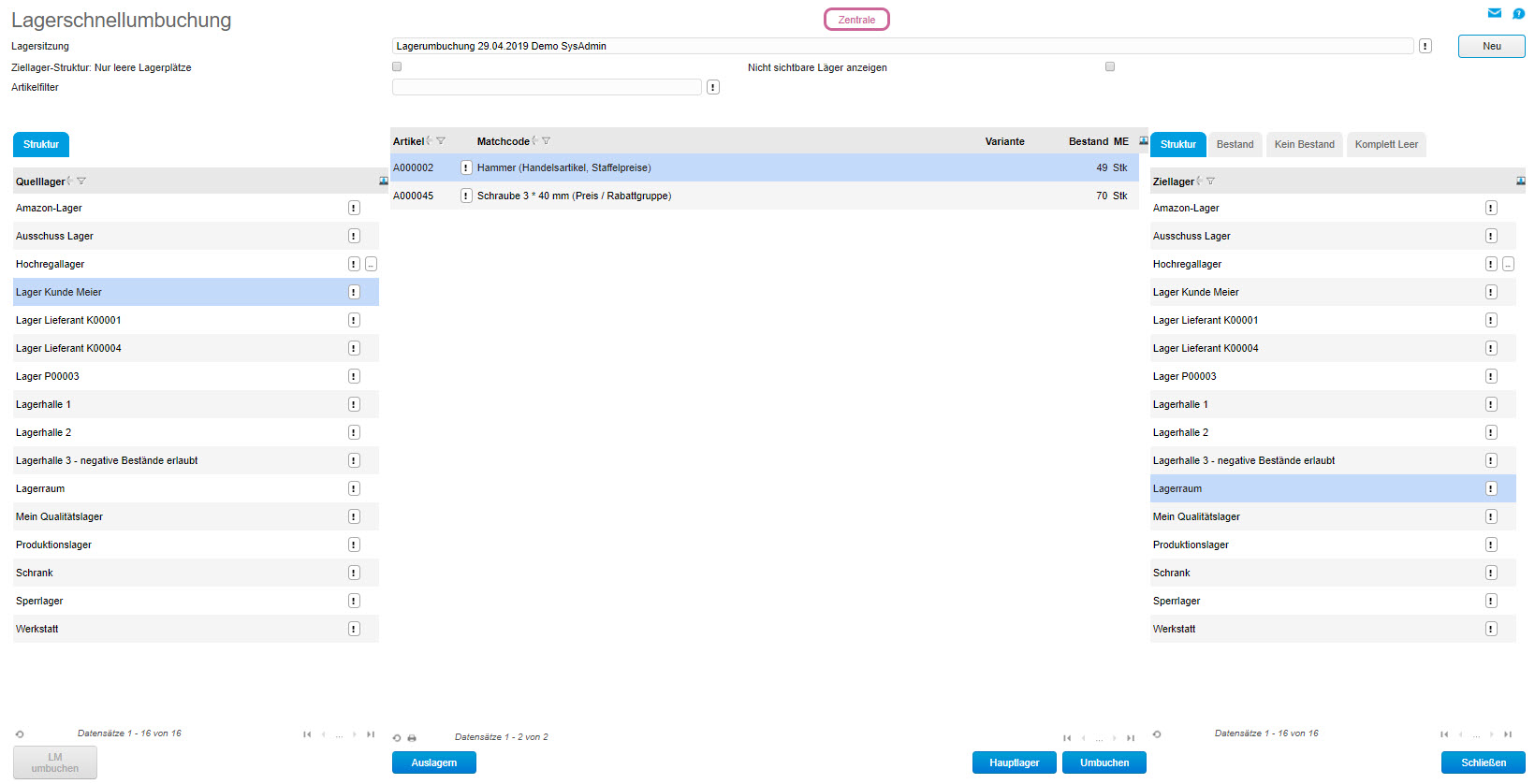Viewport: 1535px width, 784px height.
Task: Enable 'Nicht sichtbare Läger anzeigen' checkbox
Action: pos(1110,66)
